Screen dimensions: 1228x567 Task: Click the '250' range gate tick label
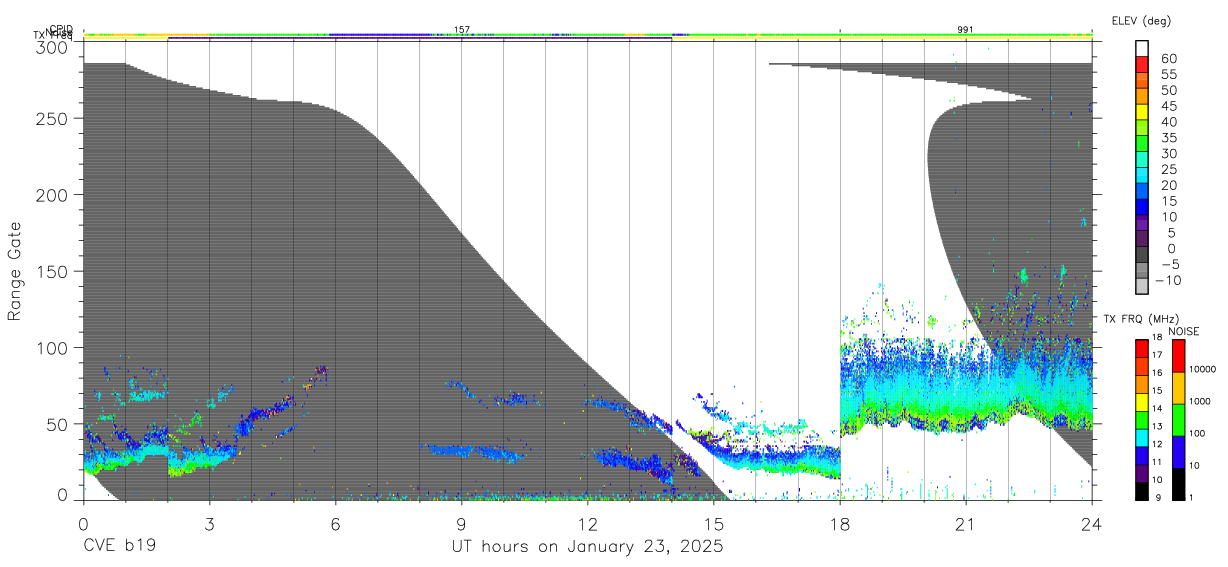[52, 118]
